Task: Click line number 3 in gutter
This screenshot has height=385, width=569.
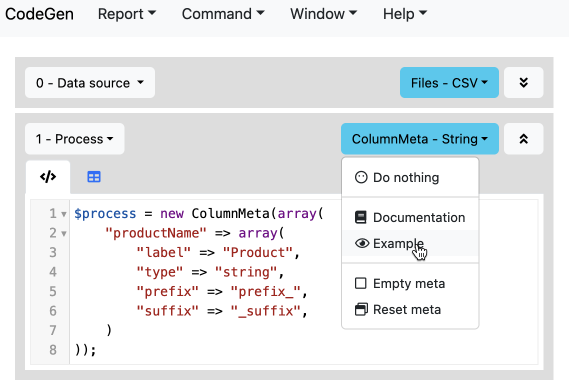Action: [53, 253]
